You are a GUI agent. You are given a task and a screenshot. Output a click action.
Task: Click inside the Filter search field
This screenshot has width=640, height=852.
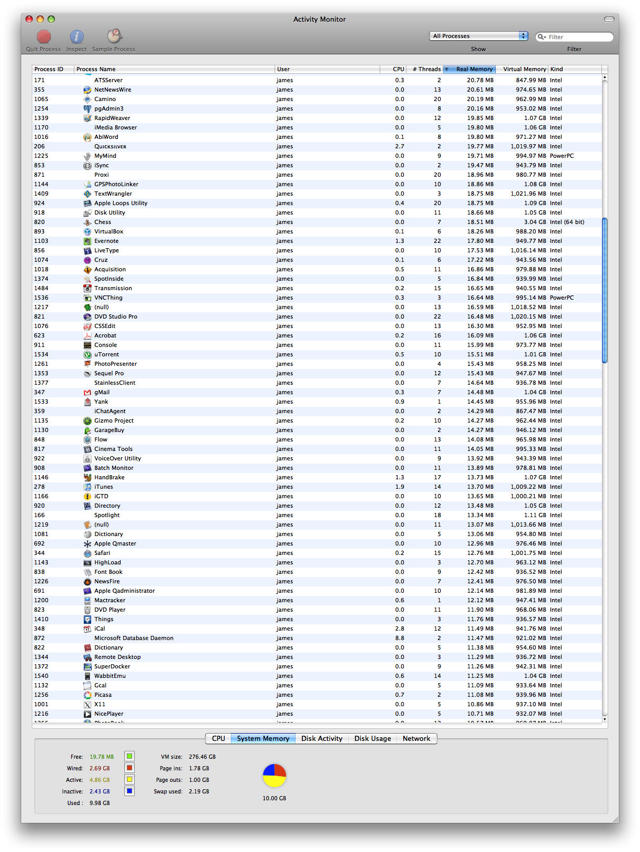click(x=578, y=37)
